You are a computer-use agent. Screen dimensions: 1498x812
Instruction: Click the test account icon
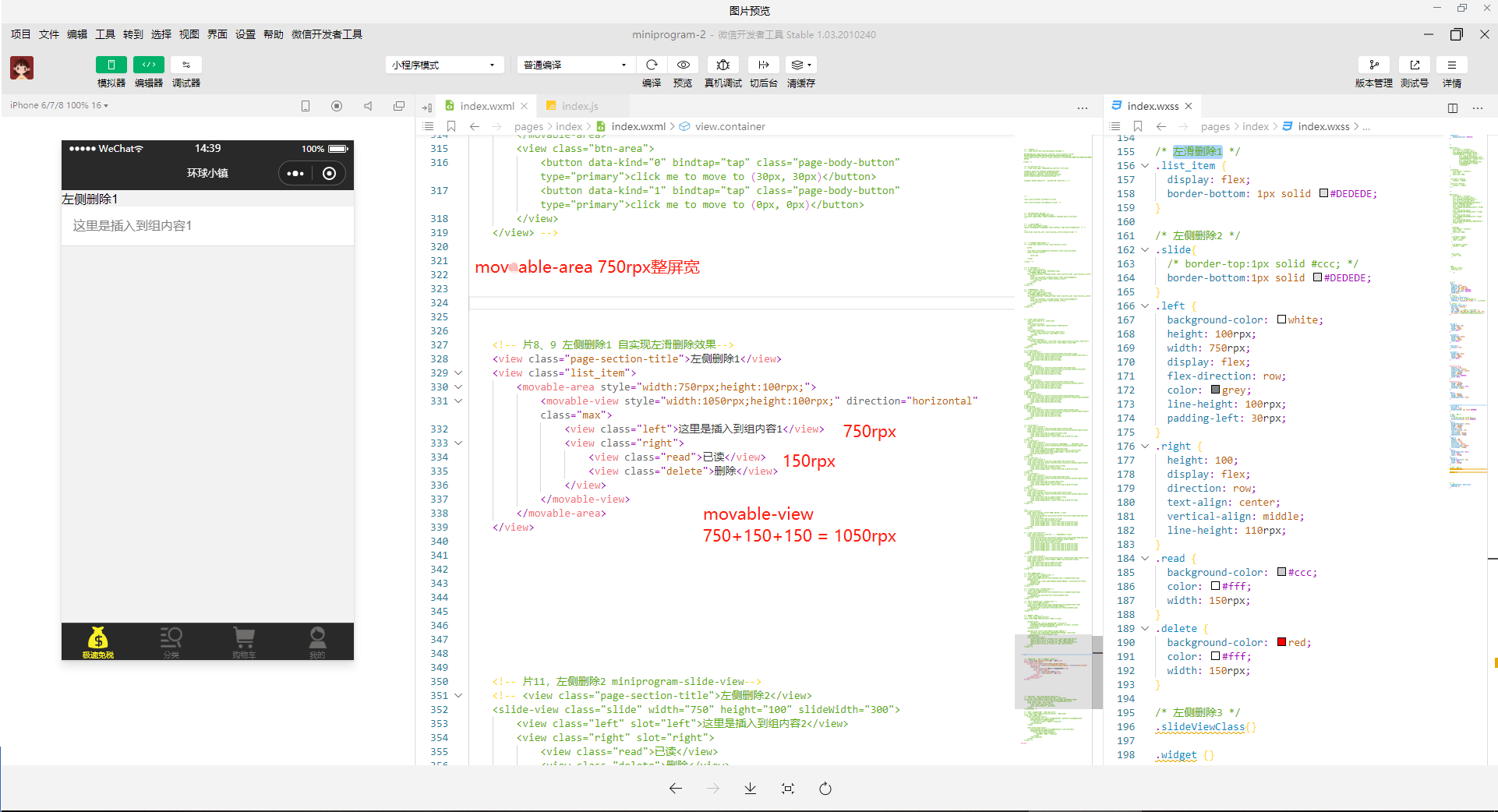(x=1415, y=65)
